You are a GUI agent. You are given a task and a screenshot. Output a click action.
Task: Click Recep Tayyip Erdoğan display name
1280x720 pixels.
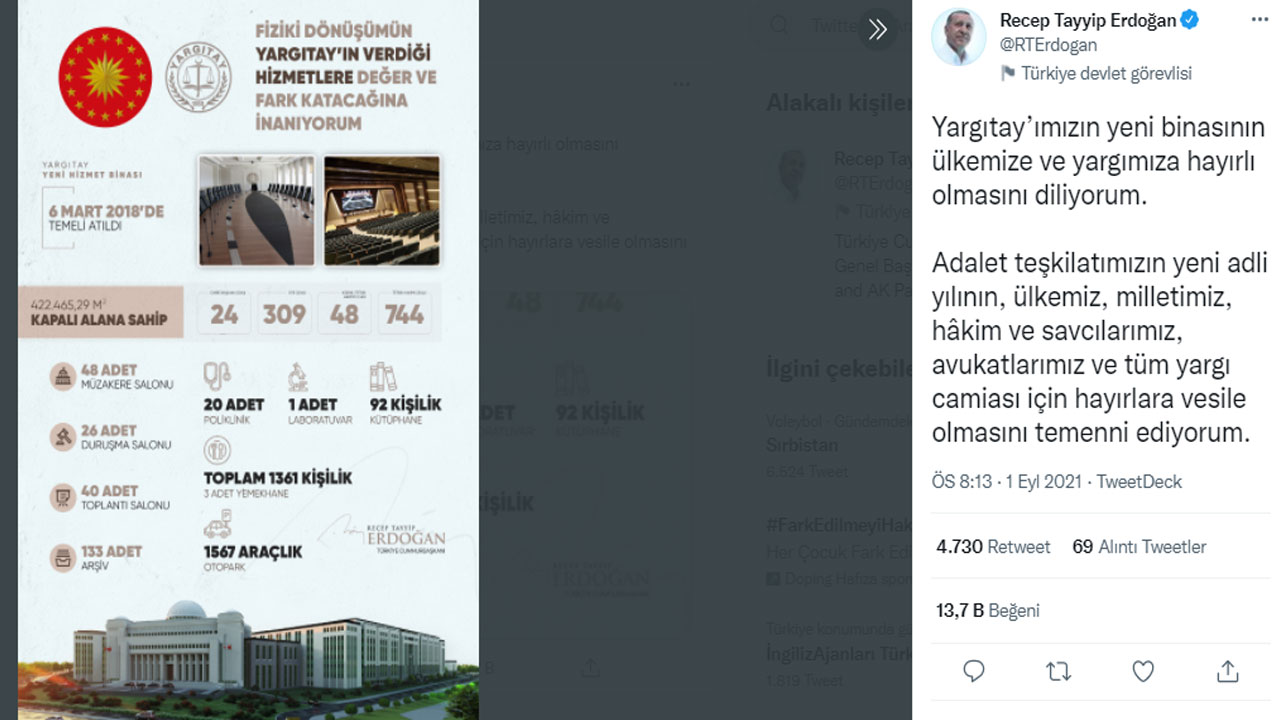(1088, 20)
